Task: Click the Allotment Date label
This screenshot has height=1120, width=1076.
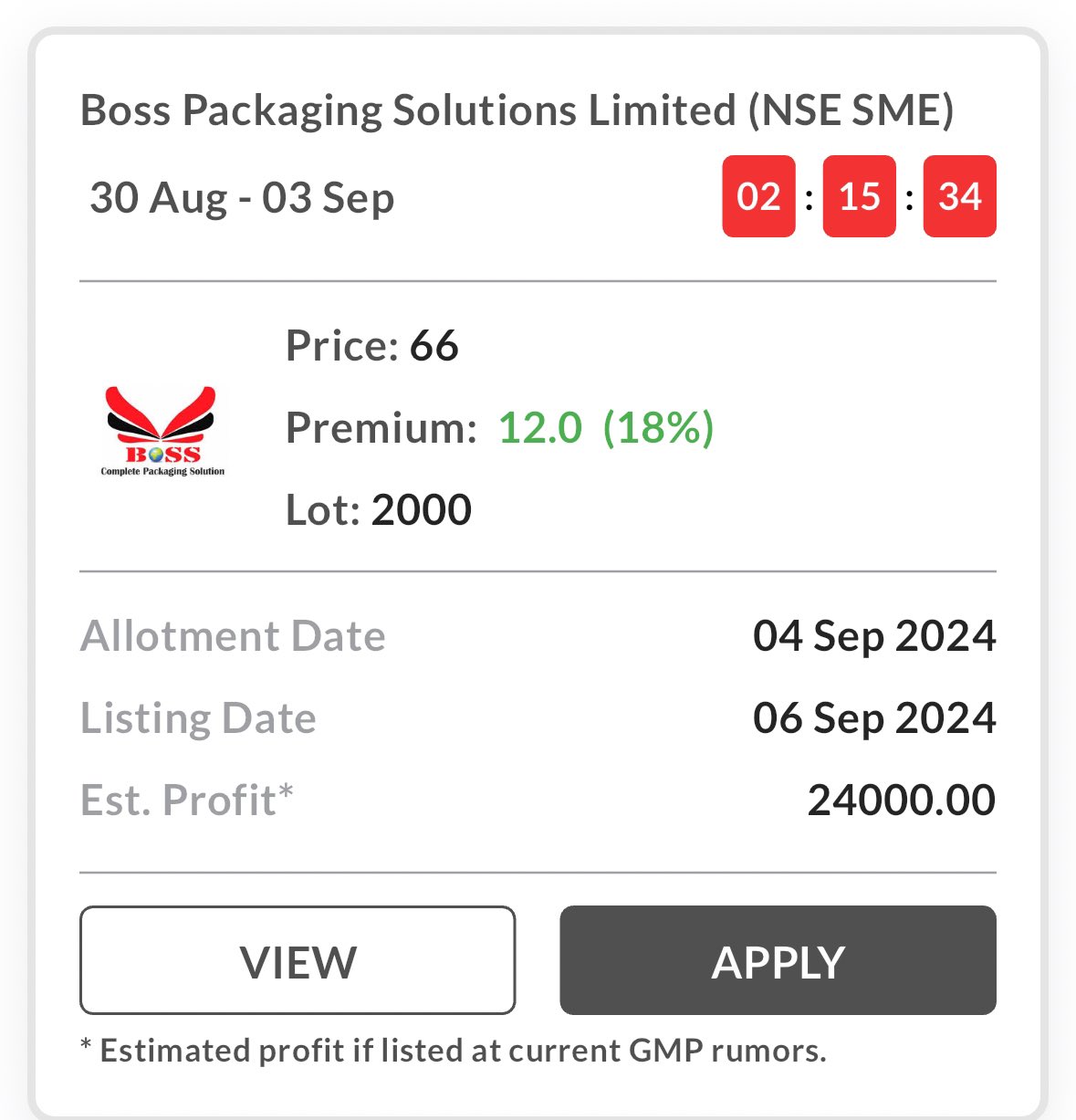Action: (x=233, y=636)
